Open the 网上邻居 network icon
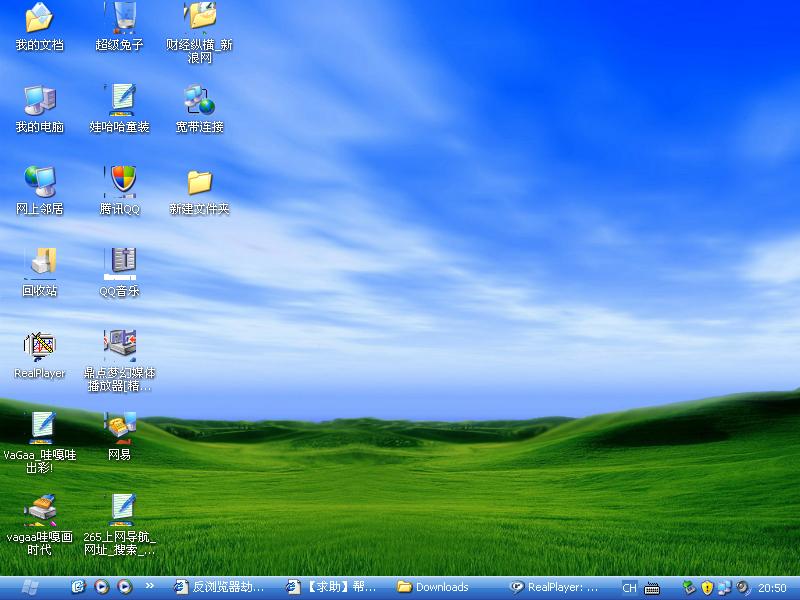800x600 pixels. [x=39, y=182]
